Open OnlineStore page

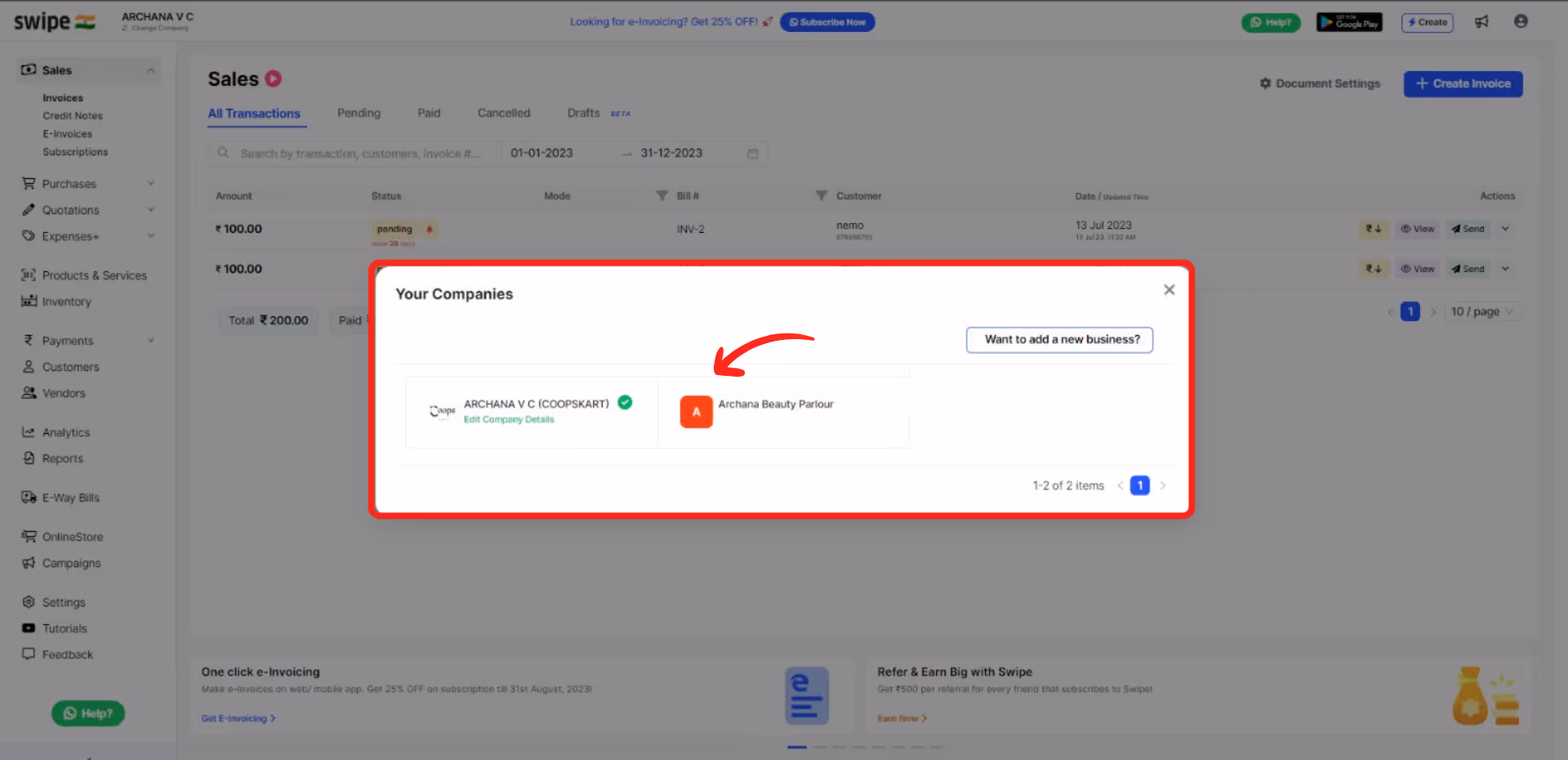[x=62, y=537]
